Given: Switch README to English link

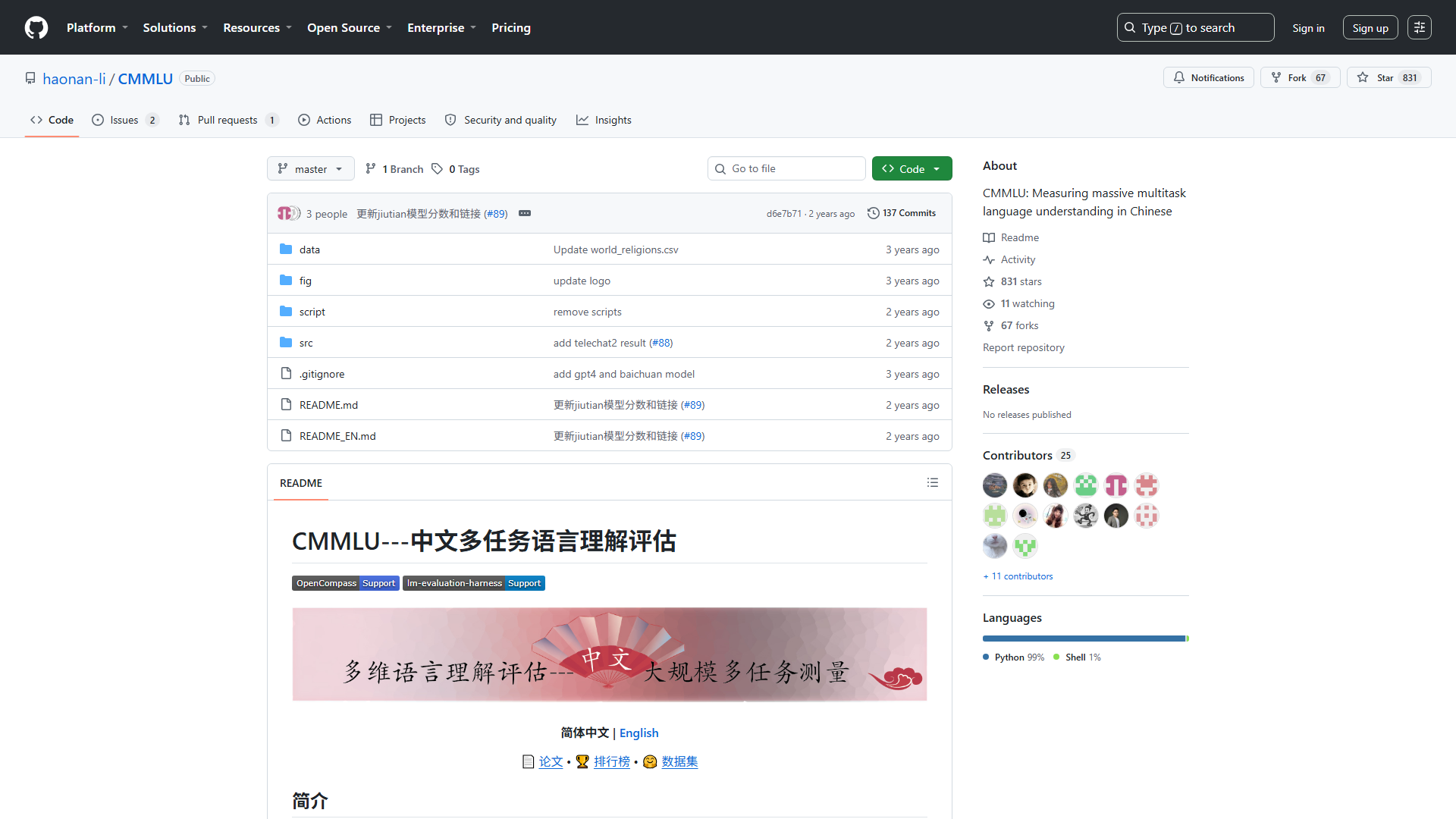Looking at the screenshot, I should (x=639, y=733).
